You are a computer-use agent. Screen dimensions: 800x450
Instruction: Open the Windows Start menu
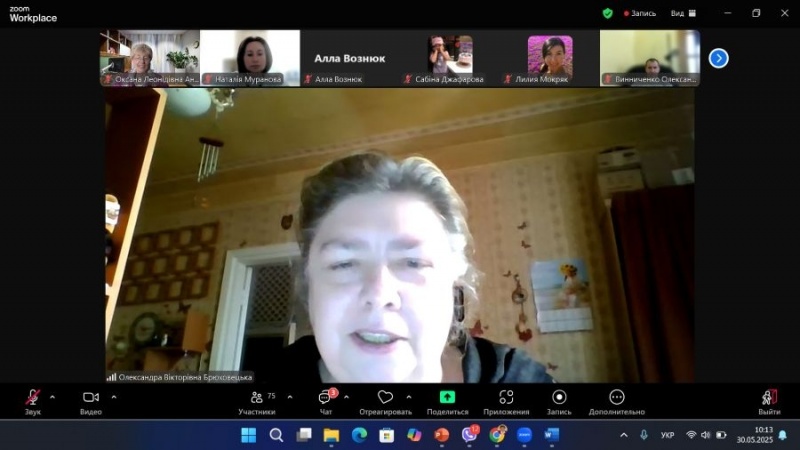(248, 435)
